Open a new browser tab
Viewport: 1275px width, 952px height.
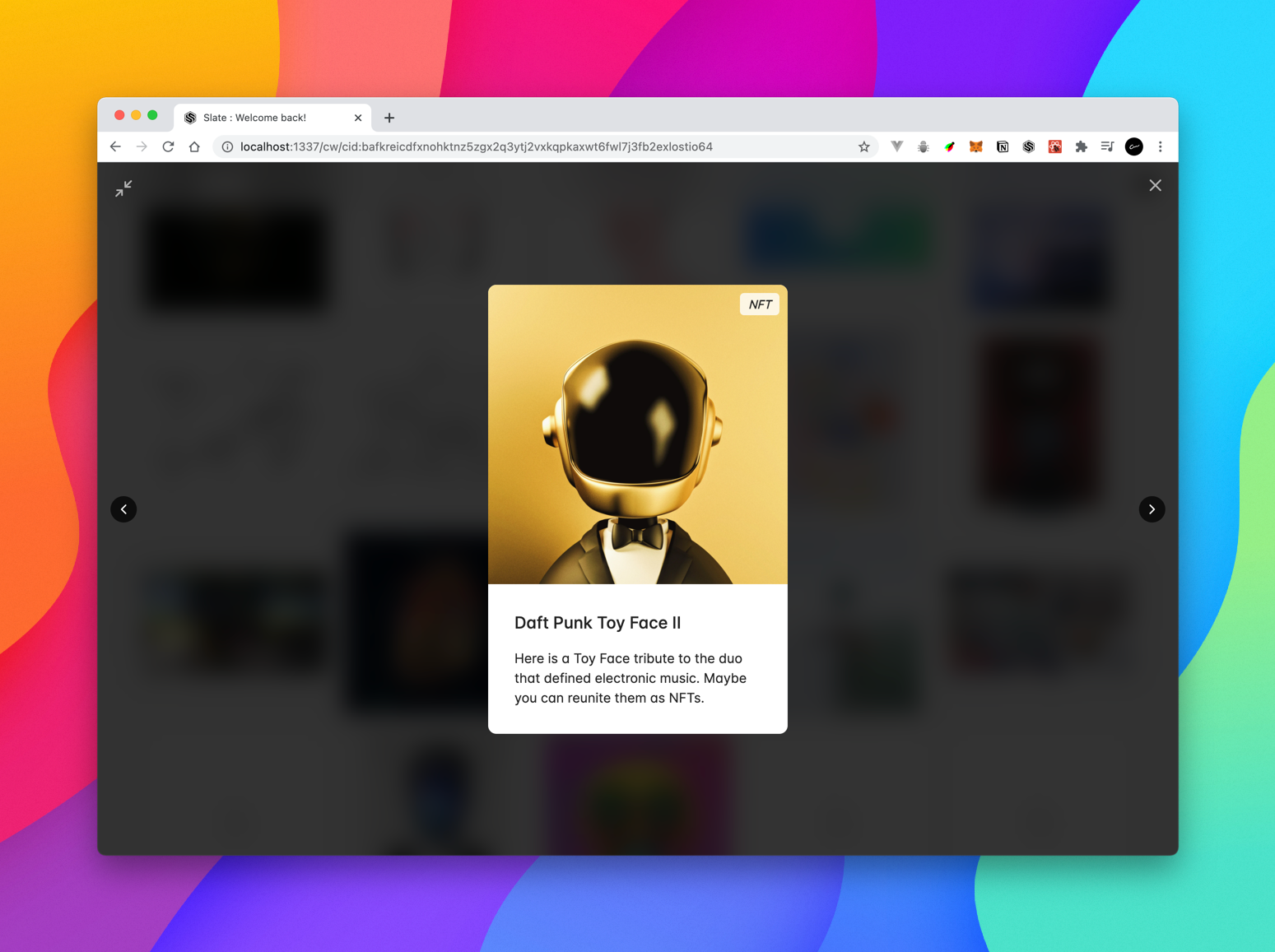(x=389, y=118)
